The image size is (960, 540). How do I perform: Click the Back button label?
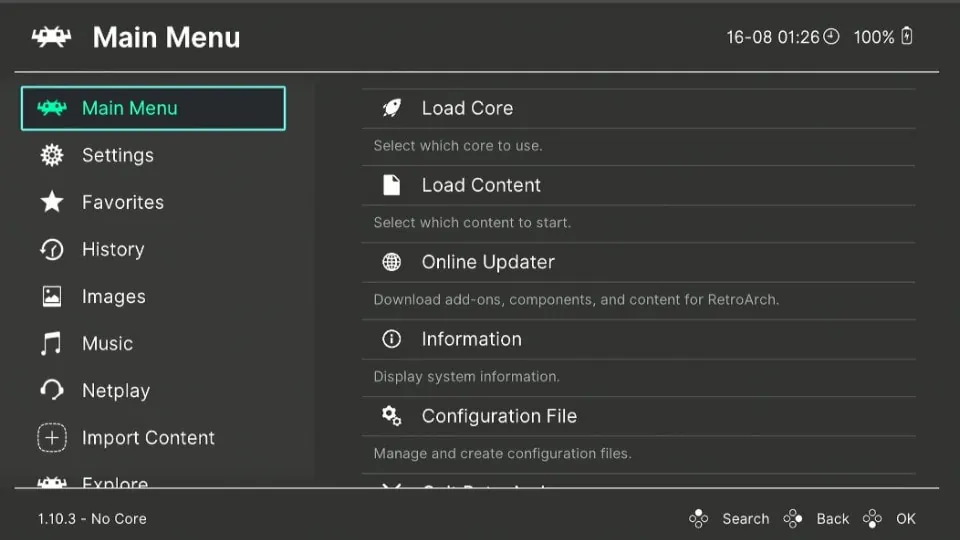(x=833, y=519)
